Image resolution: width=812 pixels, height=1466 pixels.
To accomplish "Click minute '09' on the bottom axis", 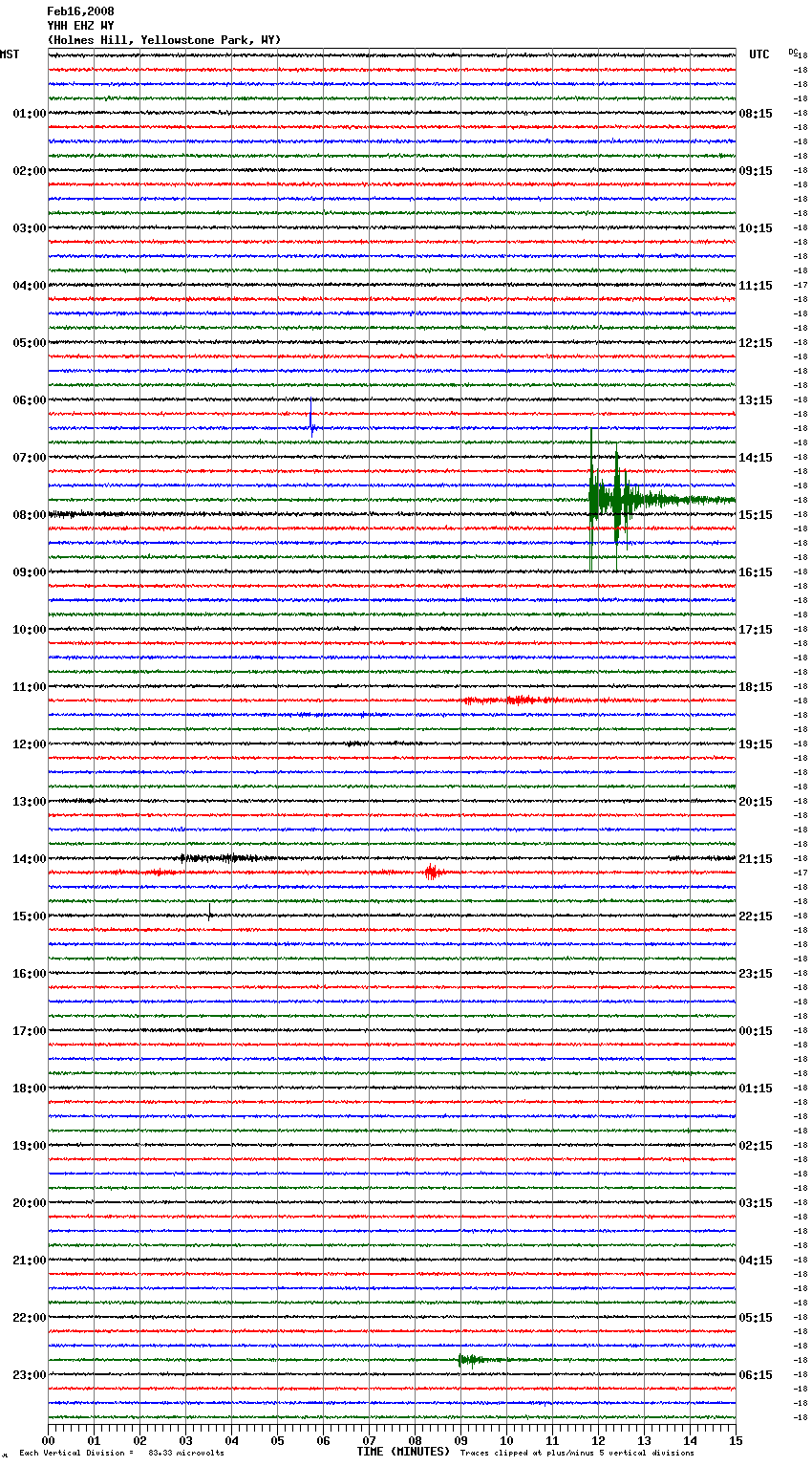I will (460, 1440).
